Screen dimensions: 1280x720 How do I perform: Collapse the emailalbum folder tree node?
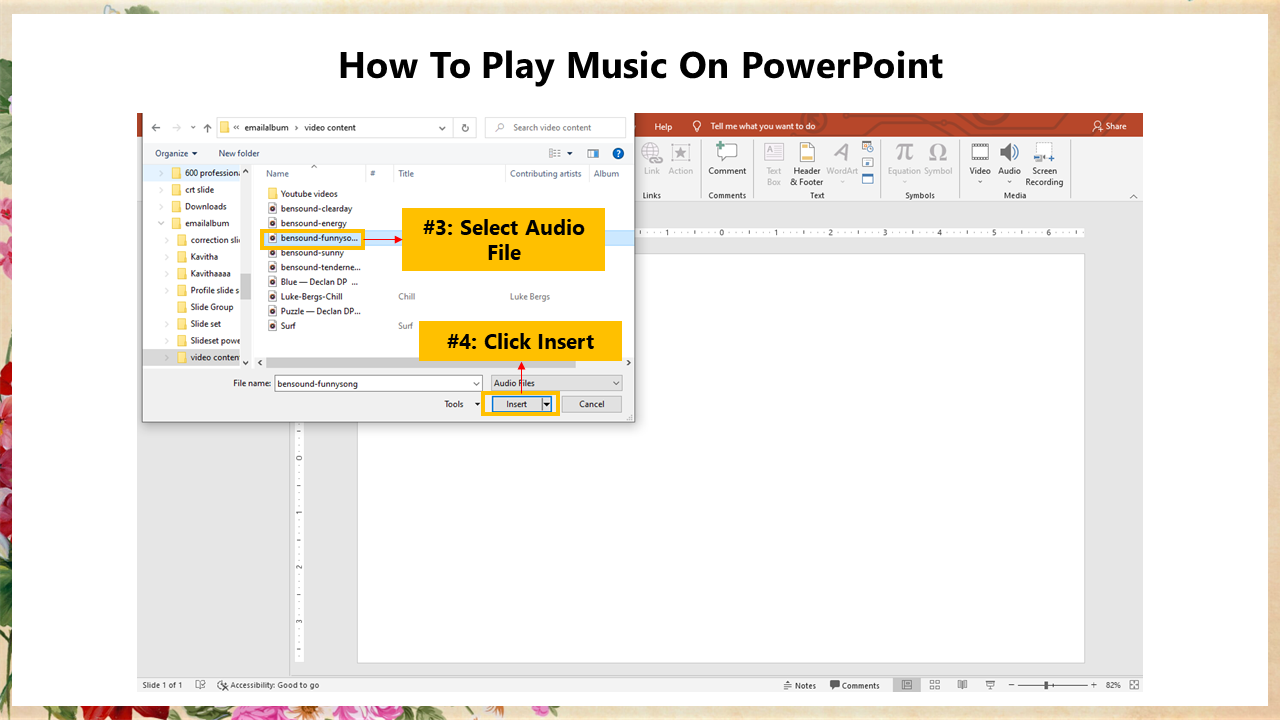click(162, 223)
